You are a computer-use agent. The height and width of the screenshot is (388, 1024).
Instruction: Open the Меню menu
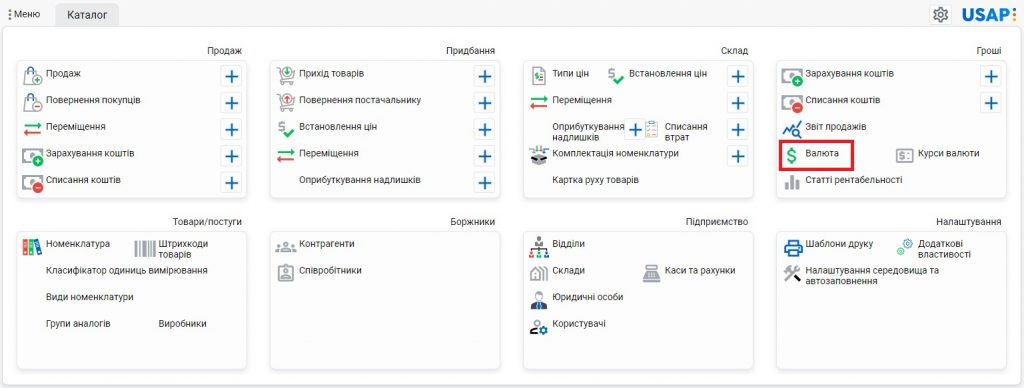point(24,14)
